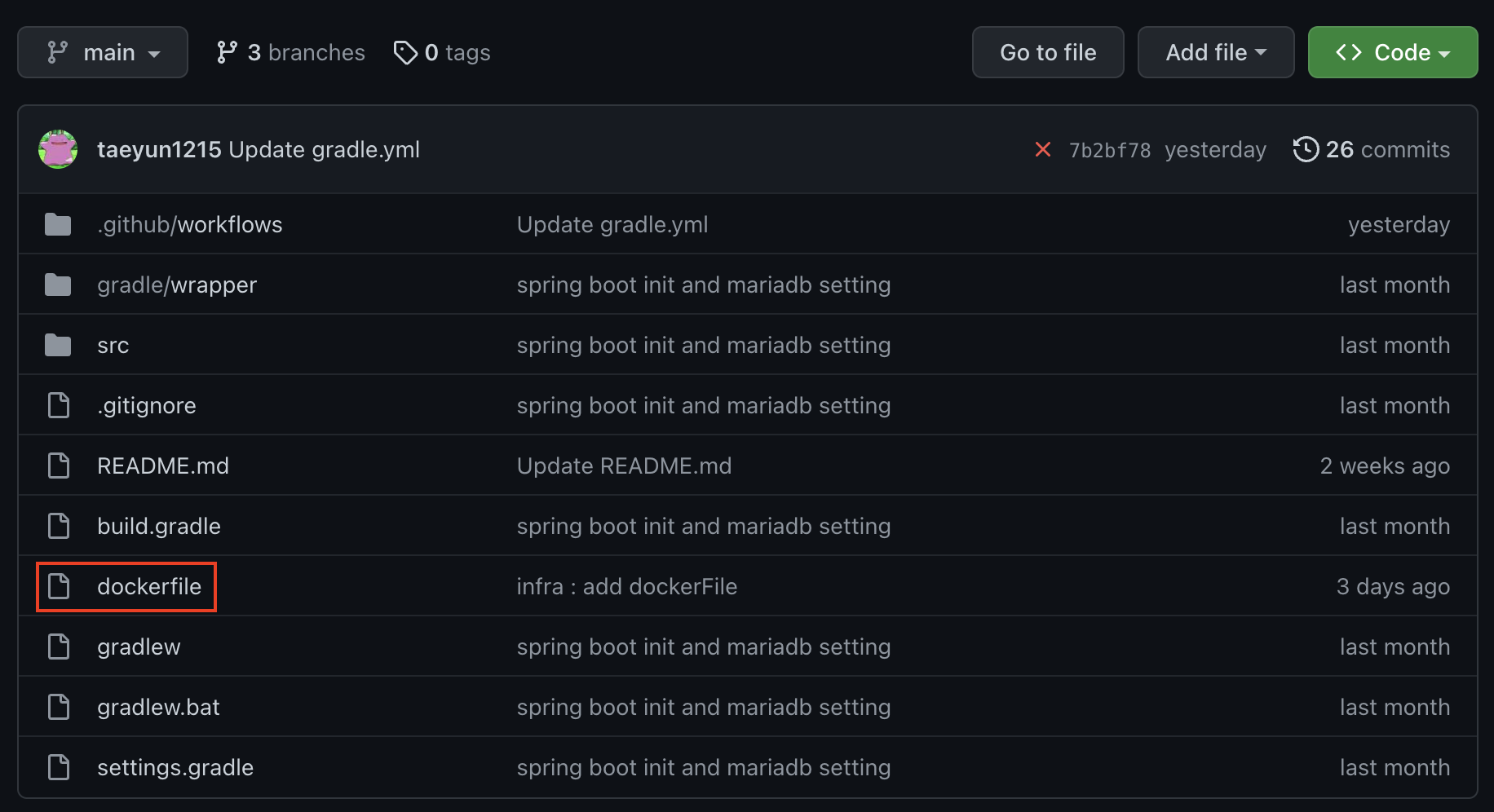The height and width of the screenshot is (812, 1494).
Task: Open the build.gradle file
Action: [159, 526]
